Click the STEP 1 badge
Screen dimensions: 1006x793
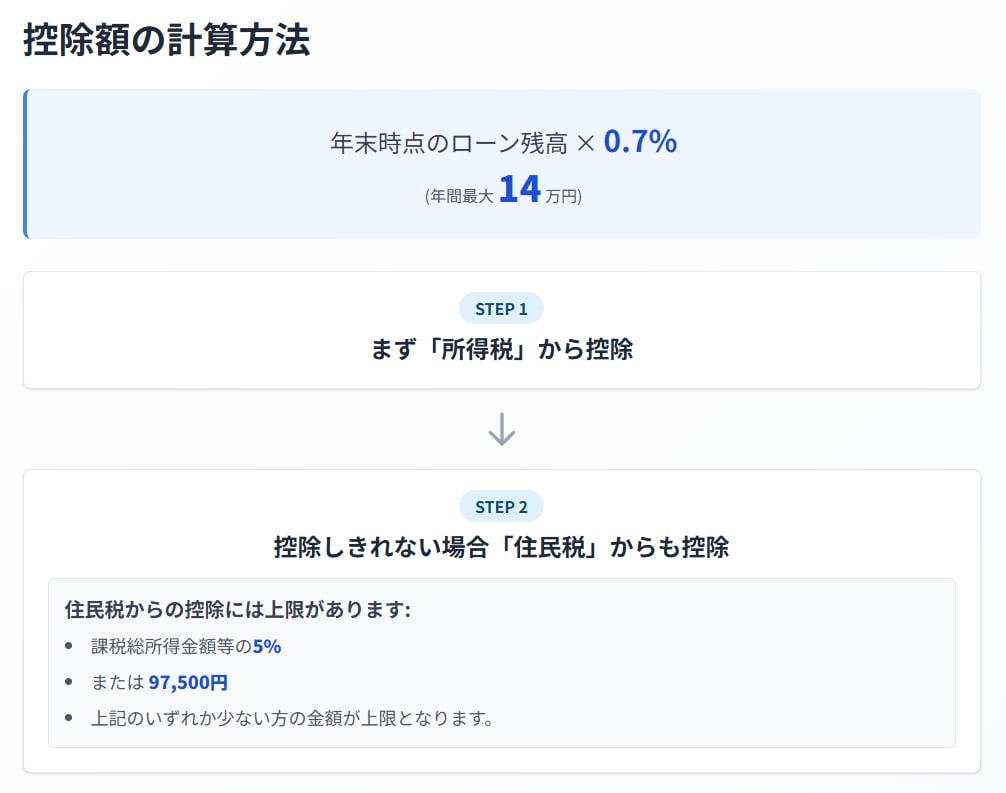click(x=501, y=309)
